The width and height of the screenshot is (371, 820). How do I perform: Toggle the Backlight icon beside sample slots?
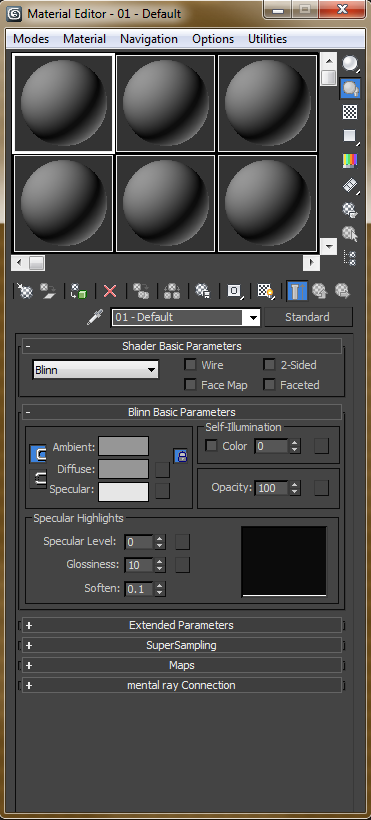pos(350,88)
